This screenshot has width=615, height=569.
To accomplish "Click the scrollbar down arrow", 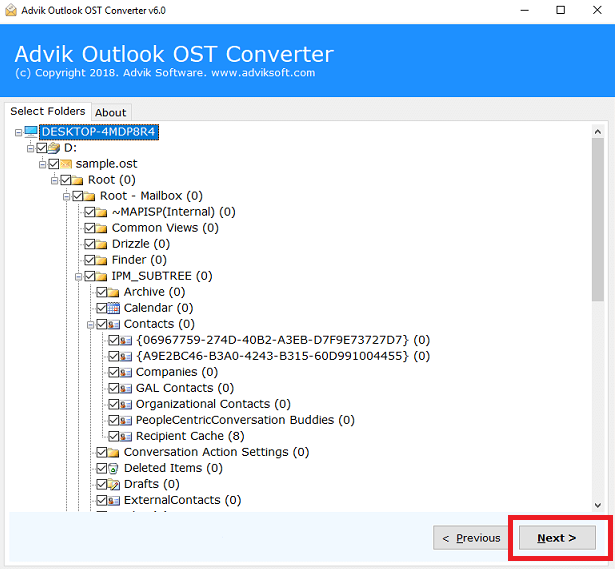I will [598, 505].
